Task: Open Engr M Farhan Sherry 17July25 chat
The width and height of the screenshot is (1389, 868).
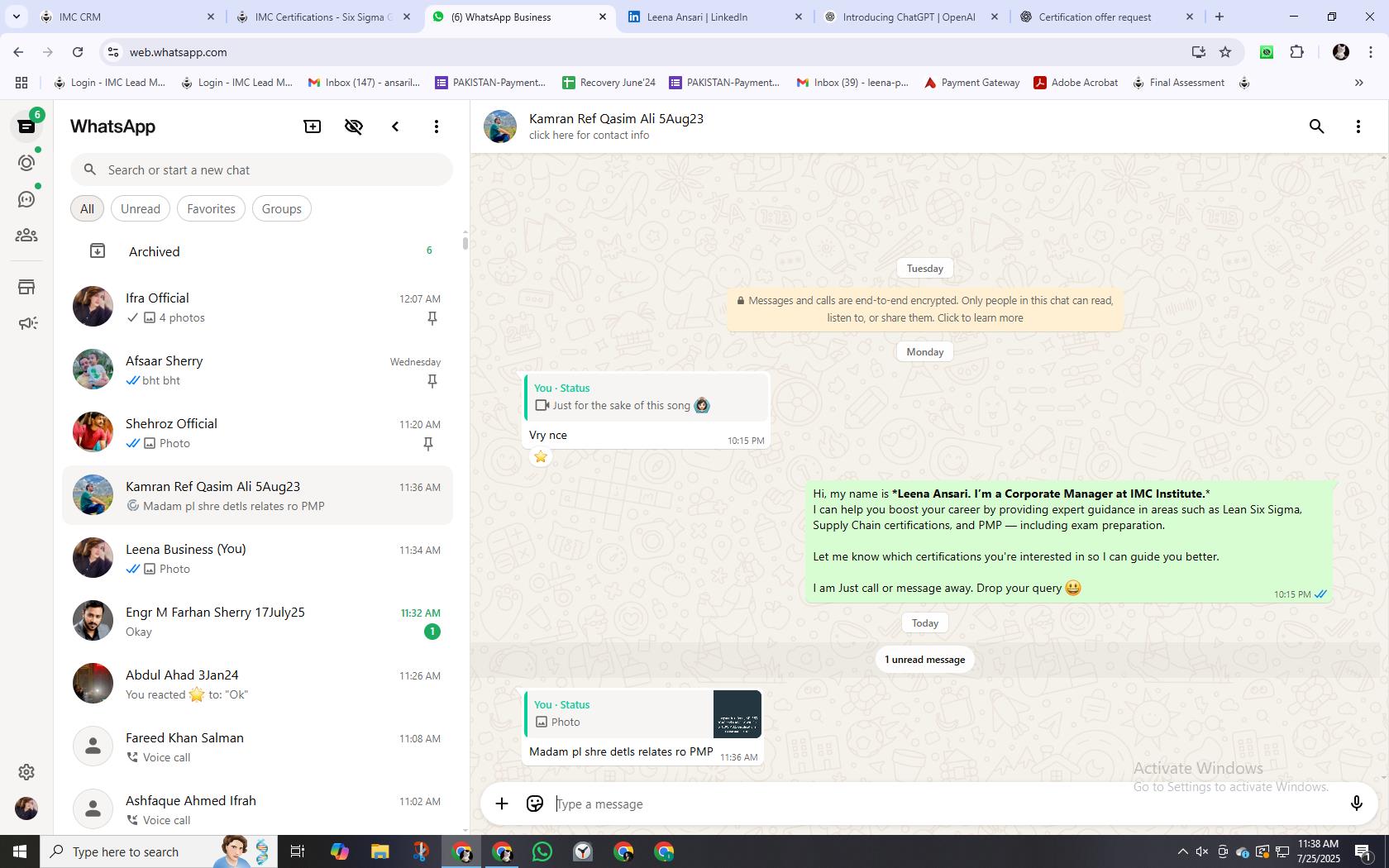Action: [x=258, y=622]
